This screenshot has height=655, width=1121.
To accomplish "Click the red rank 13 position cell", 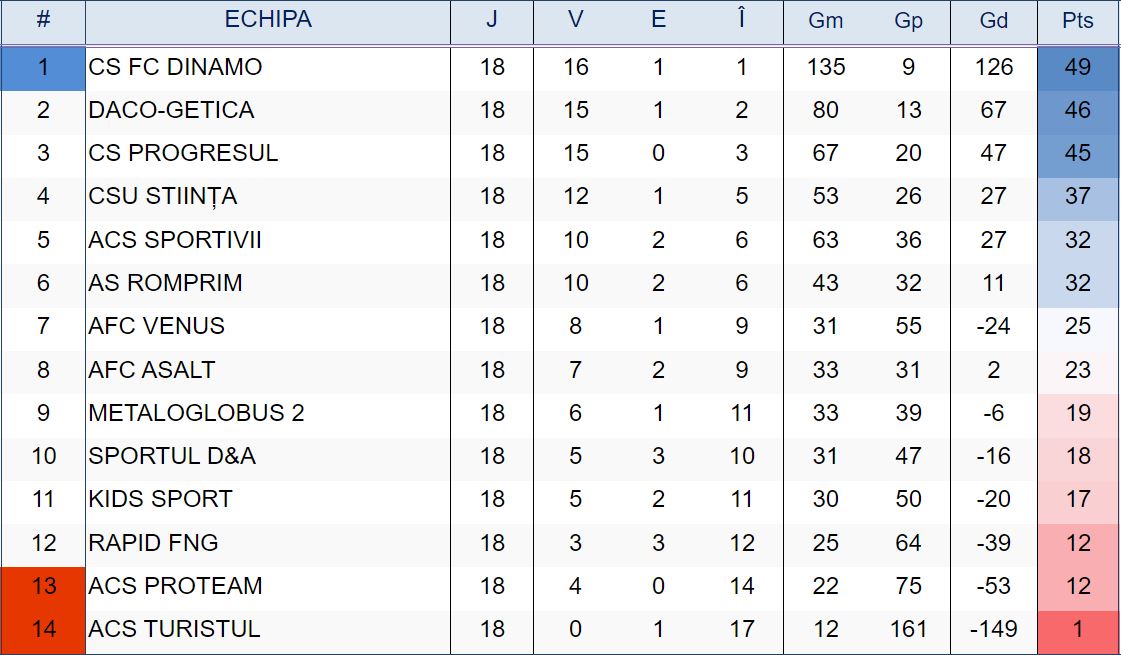I will (43, 586).
